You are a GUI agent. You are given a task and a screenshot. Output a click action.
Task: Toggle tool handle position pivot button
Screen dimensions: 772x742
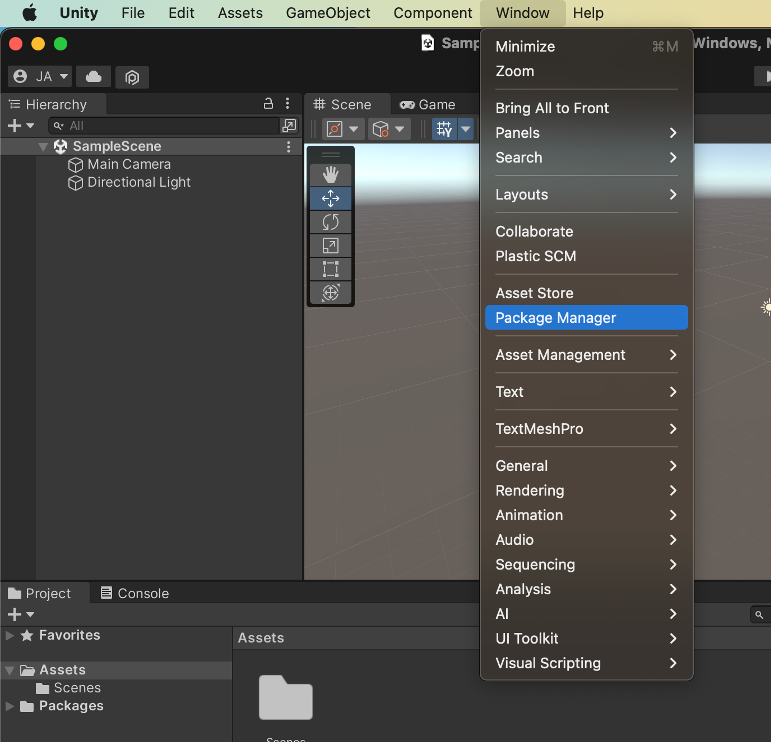tap(334, 129)
